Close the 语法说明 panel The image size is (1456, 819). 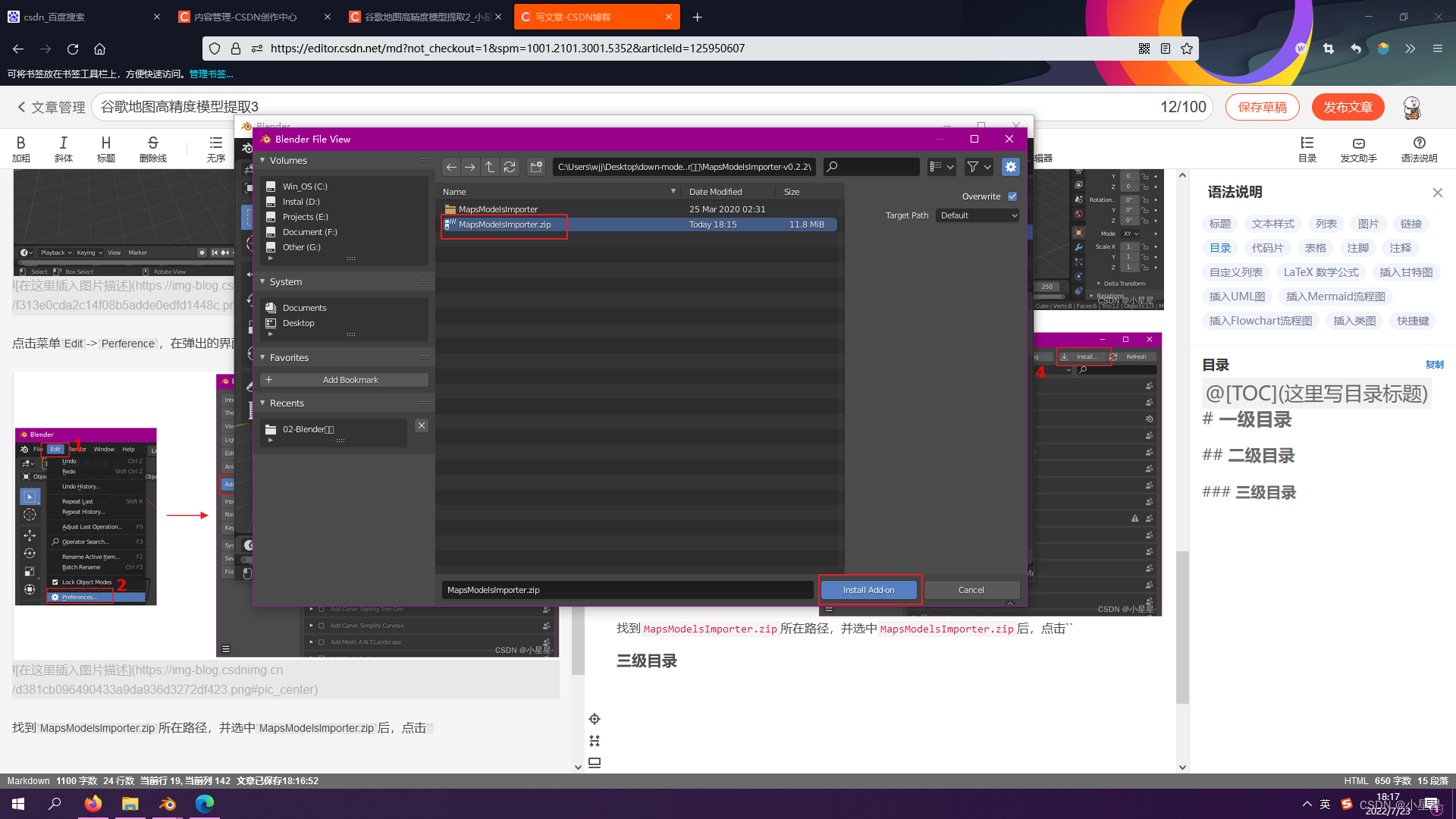pyautogui.click(x=1437, y=193)
